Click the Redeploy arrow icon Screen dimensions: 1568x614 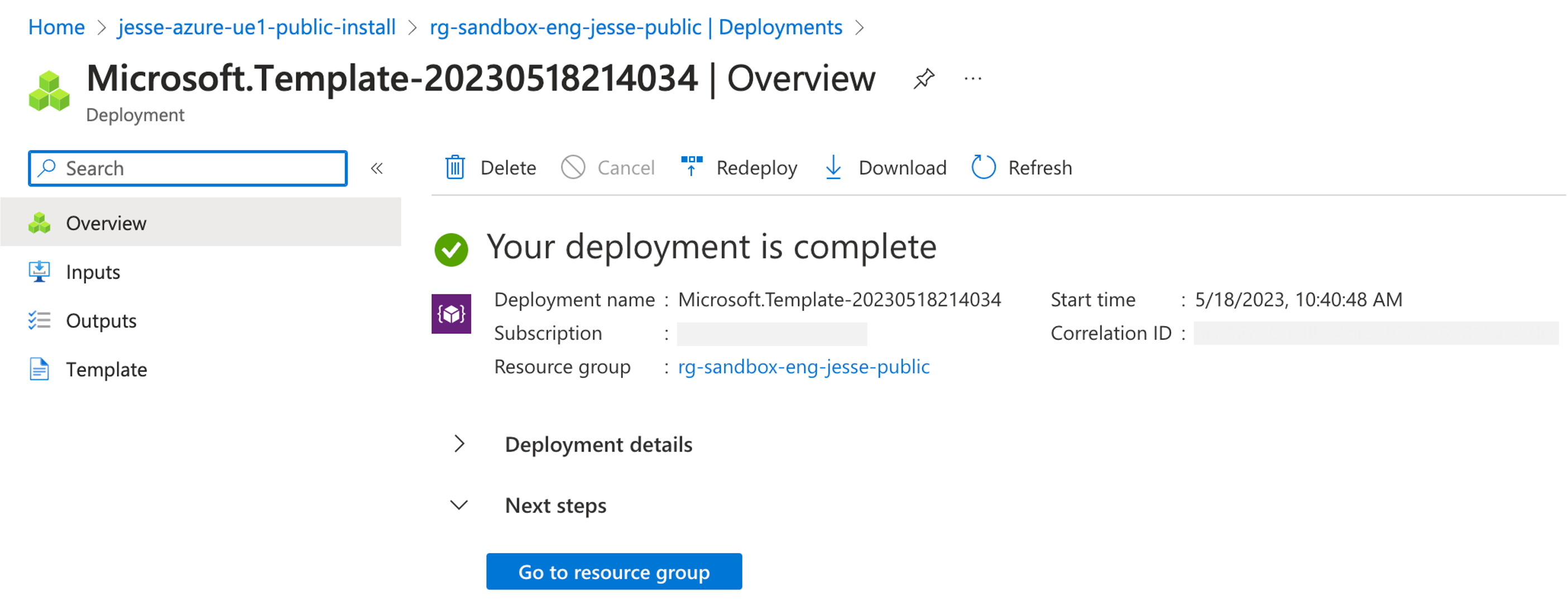[x=692, y=166]
